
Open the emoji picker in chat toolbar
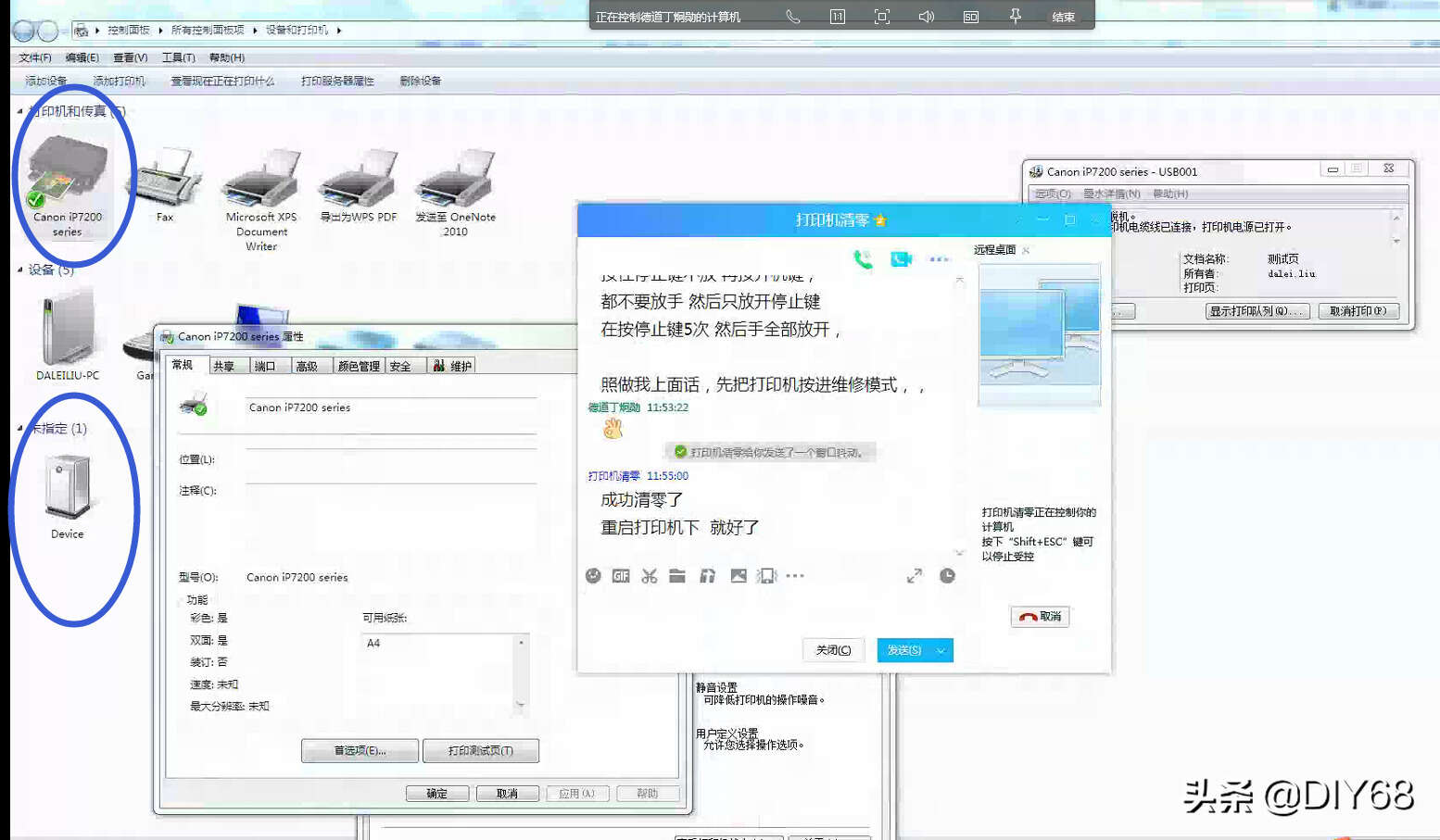[593, 576]
